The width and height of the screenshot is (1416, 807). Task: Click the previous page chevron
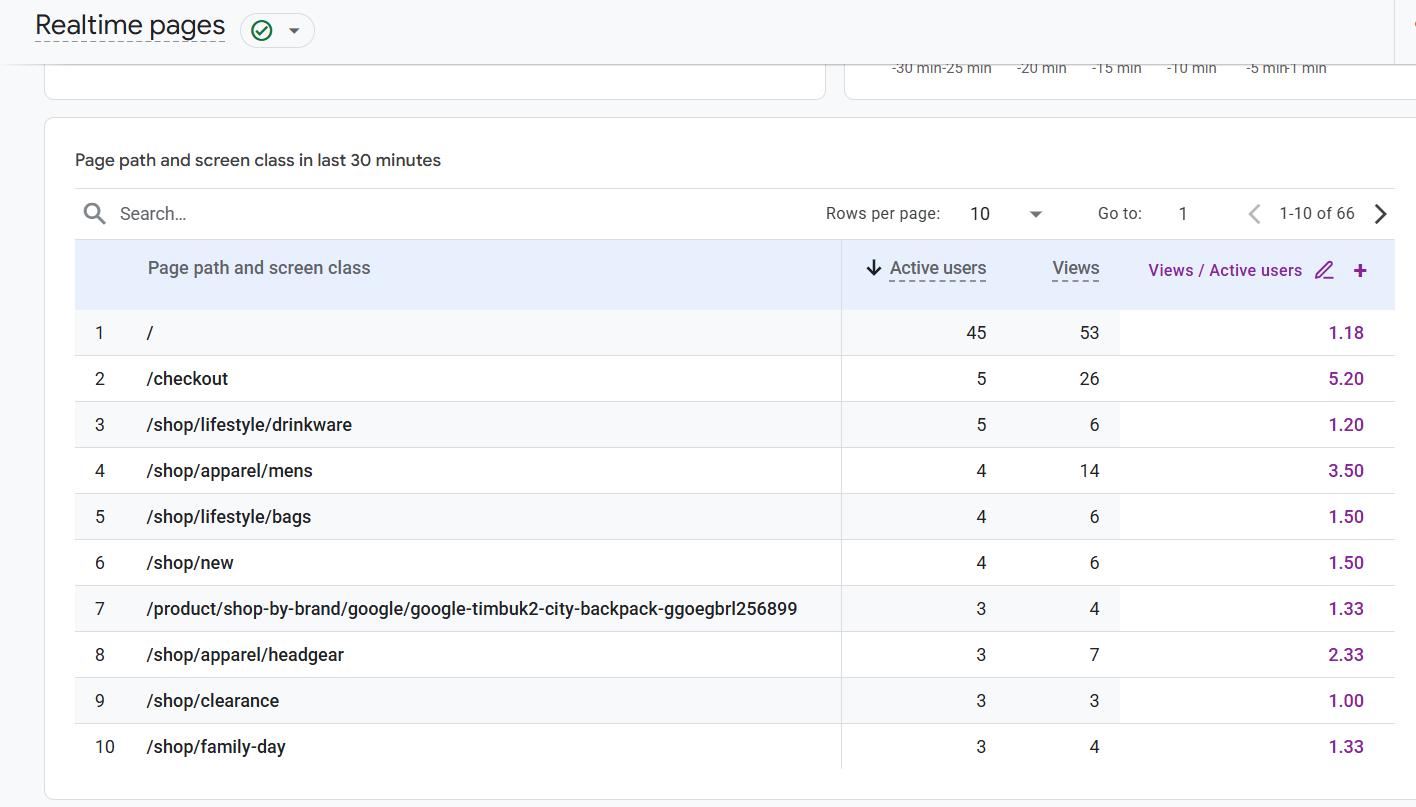[x=1254, y=214]
